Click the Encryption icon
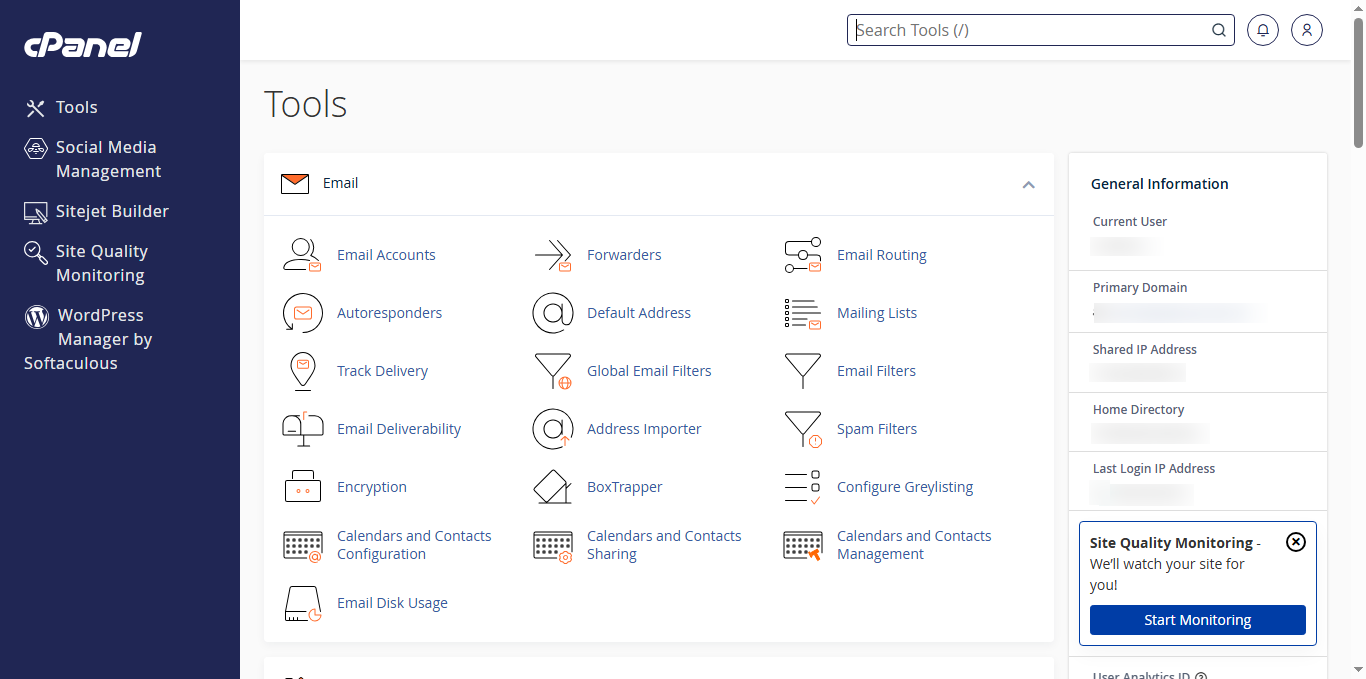 point(302,487)
